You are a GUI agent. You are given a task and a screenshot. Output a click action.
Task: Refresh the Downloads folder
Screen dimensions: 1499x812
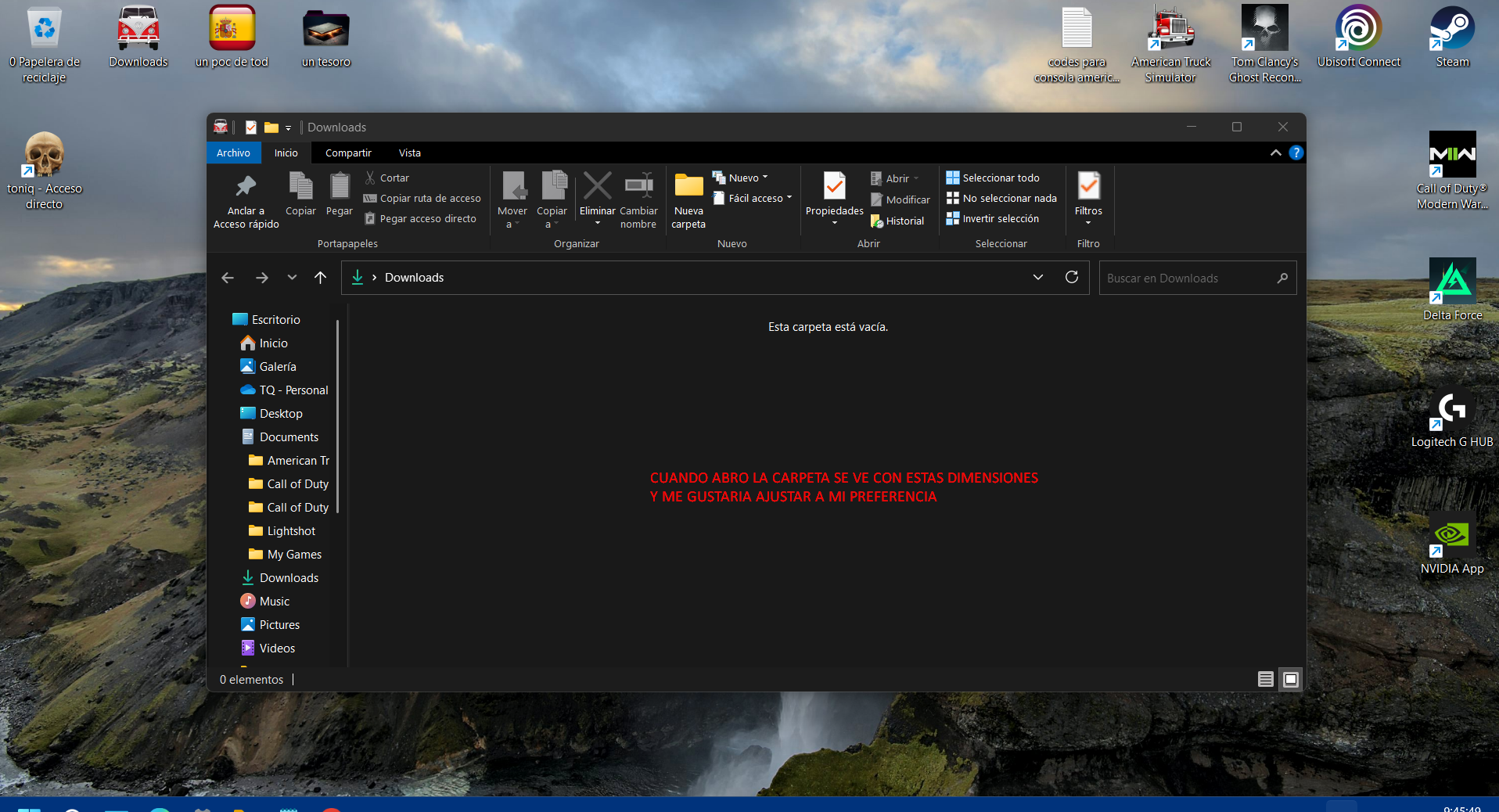coord(1072,277)
